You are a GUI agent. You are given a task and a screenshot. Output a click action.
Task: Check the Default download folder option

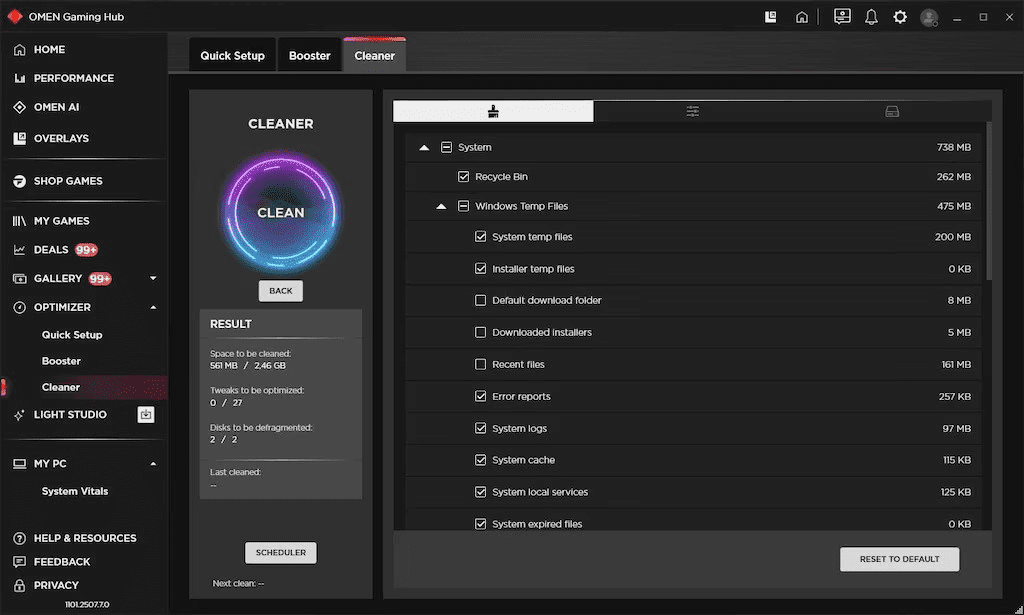tap(481, 301)
